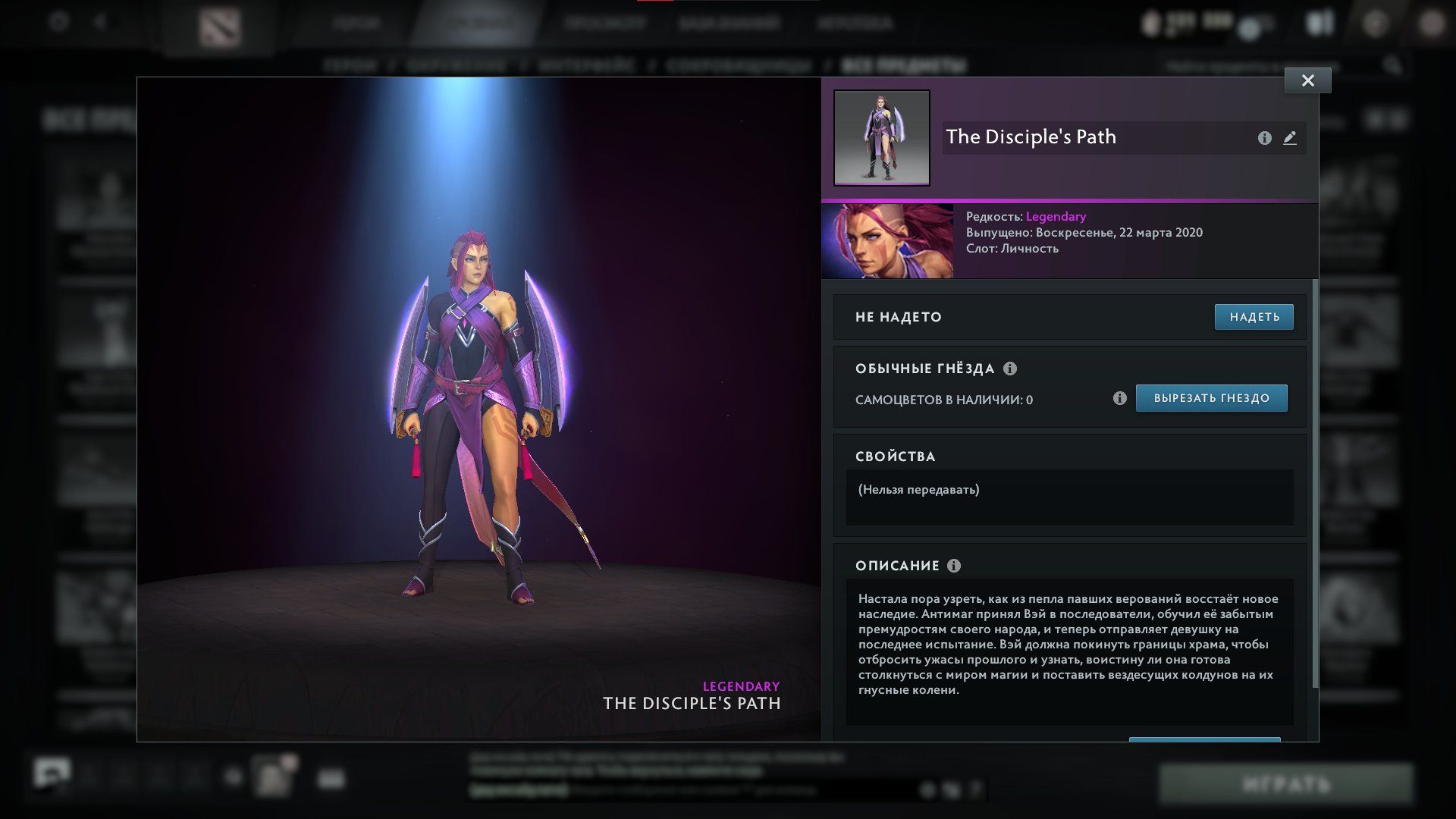The width and height of the screenshot is (1456, 819).
Task: Click info icon left of ВЫРЕЗАТЬ ГНЕЗДО
Action: tap(1119, 398)
